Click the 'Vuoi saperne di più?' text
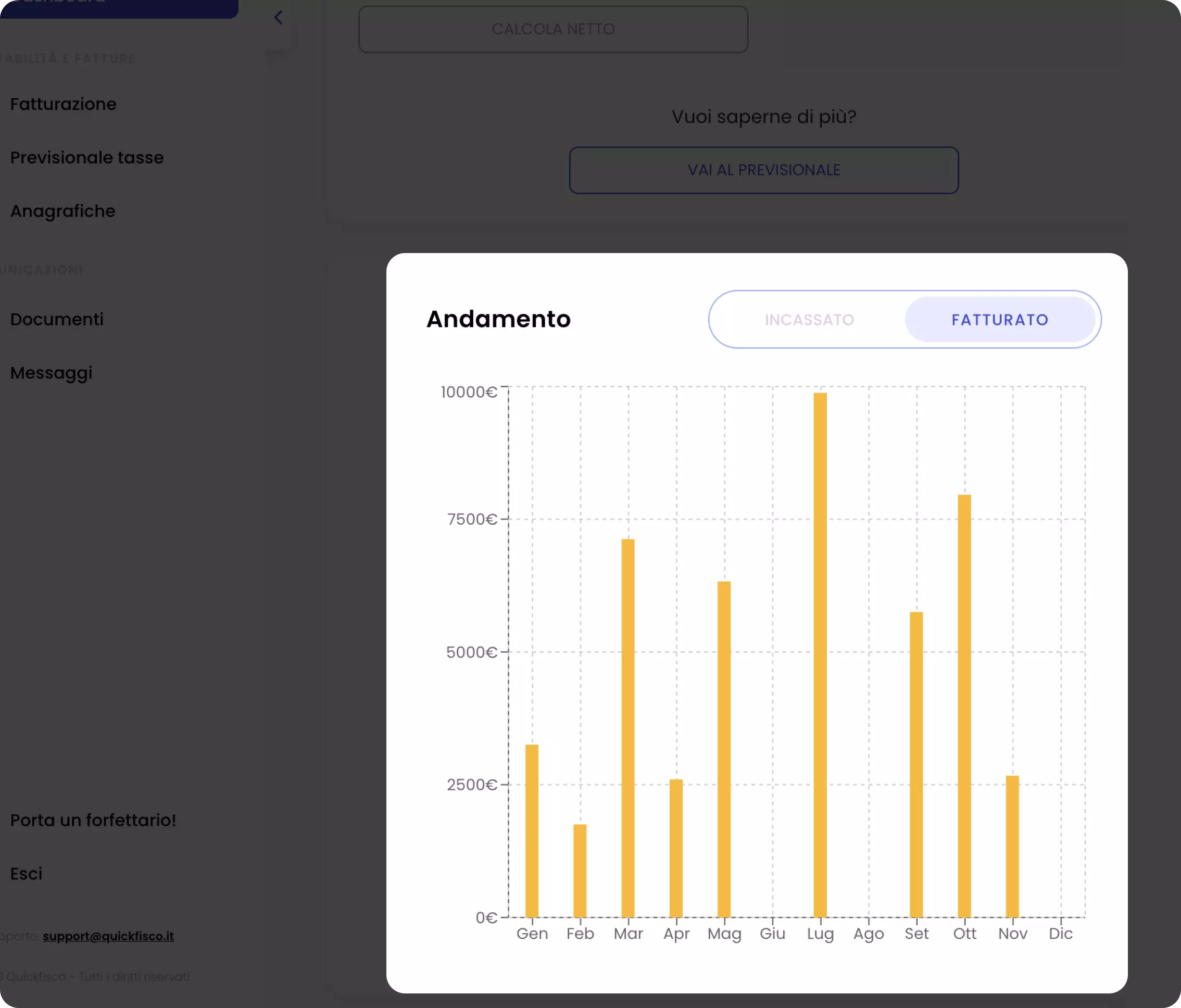 pyautogui.click(x=764, y=117)
